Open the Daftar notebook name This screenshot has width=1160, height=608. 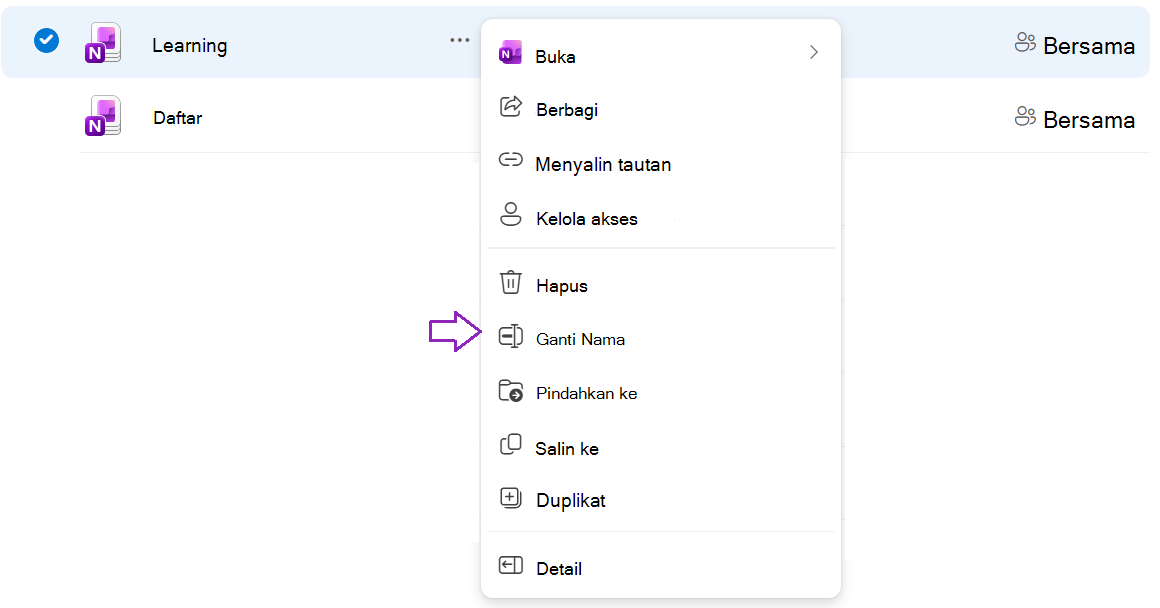[x=178, y=118]
